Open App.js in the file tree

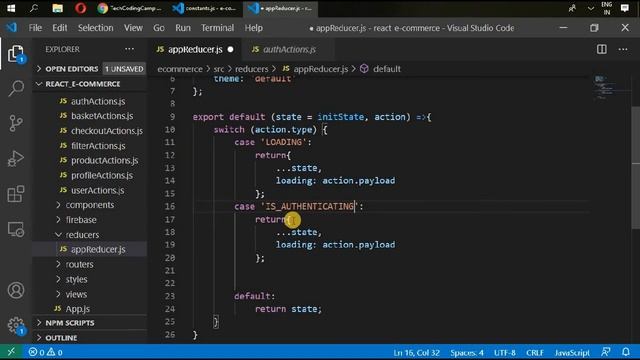click(x=78, y=309)
